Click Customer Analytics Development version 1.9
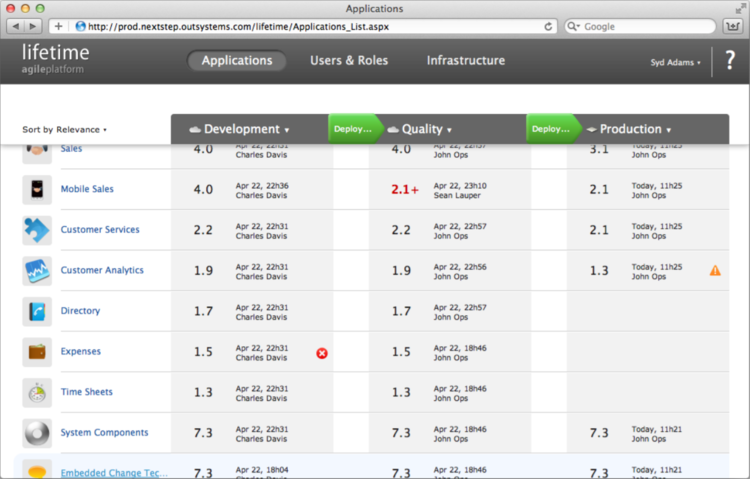750x479 pixels. pos(203,271)
